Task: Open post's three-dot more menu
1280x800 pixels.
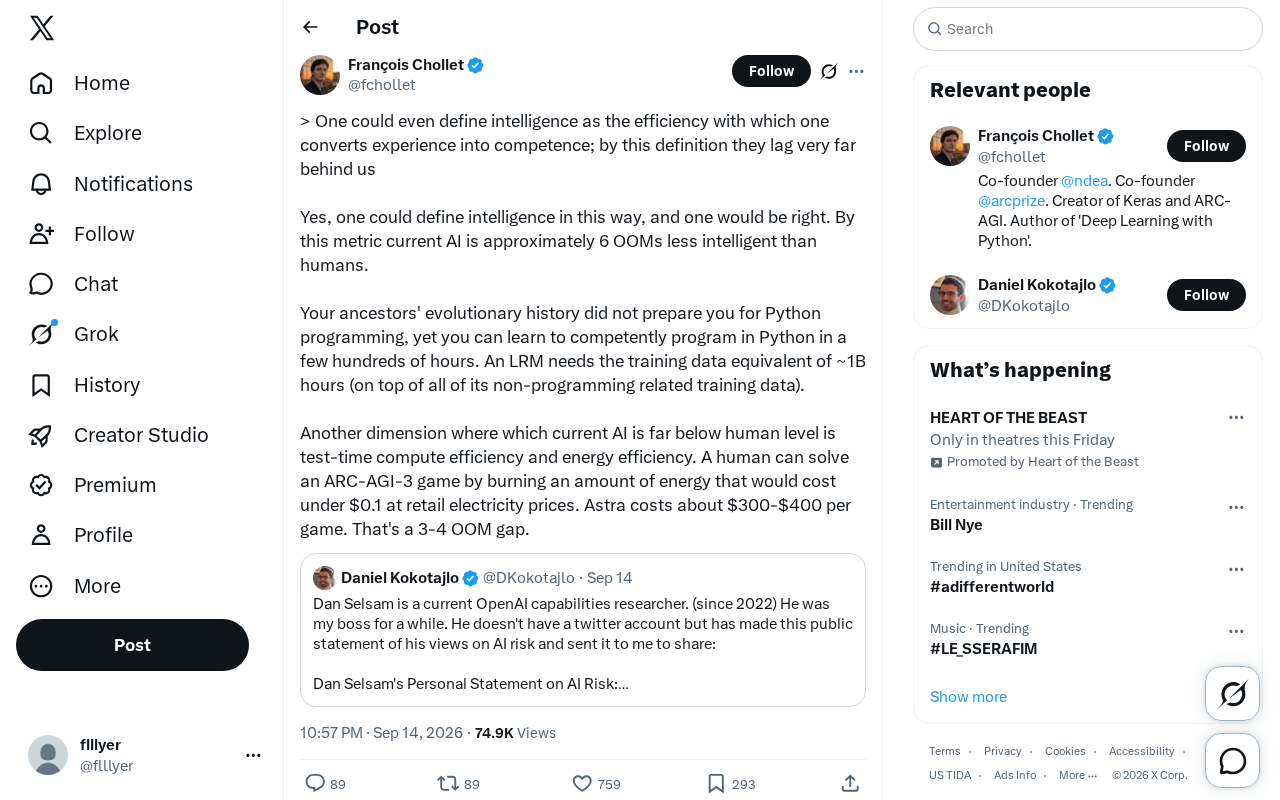Action: coord(856,71)
